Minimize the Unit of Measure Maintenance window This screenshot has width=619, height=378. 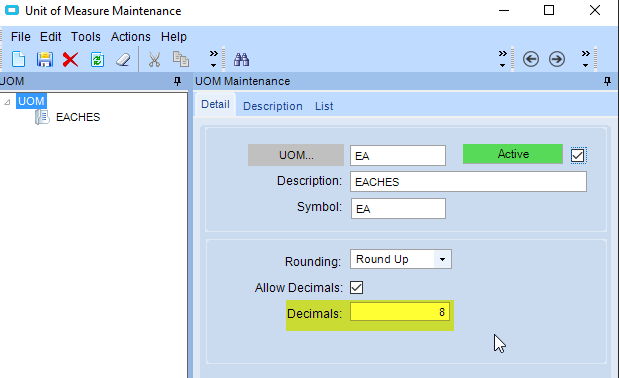coord(504,10)
